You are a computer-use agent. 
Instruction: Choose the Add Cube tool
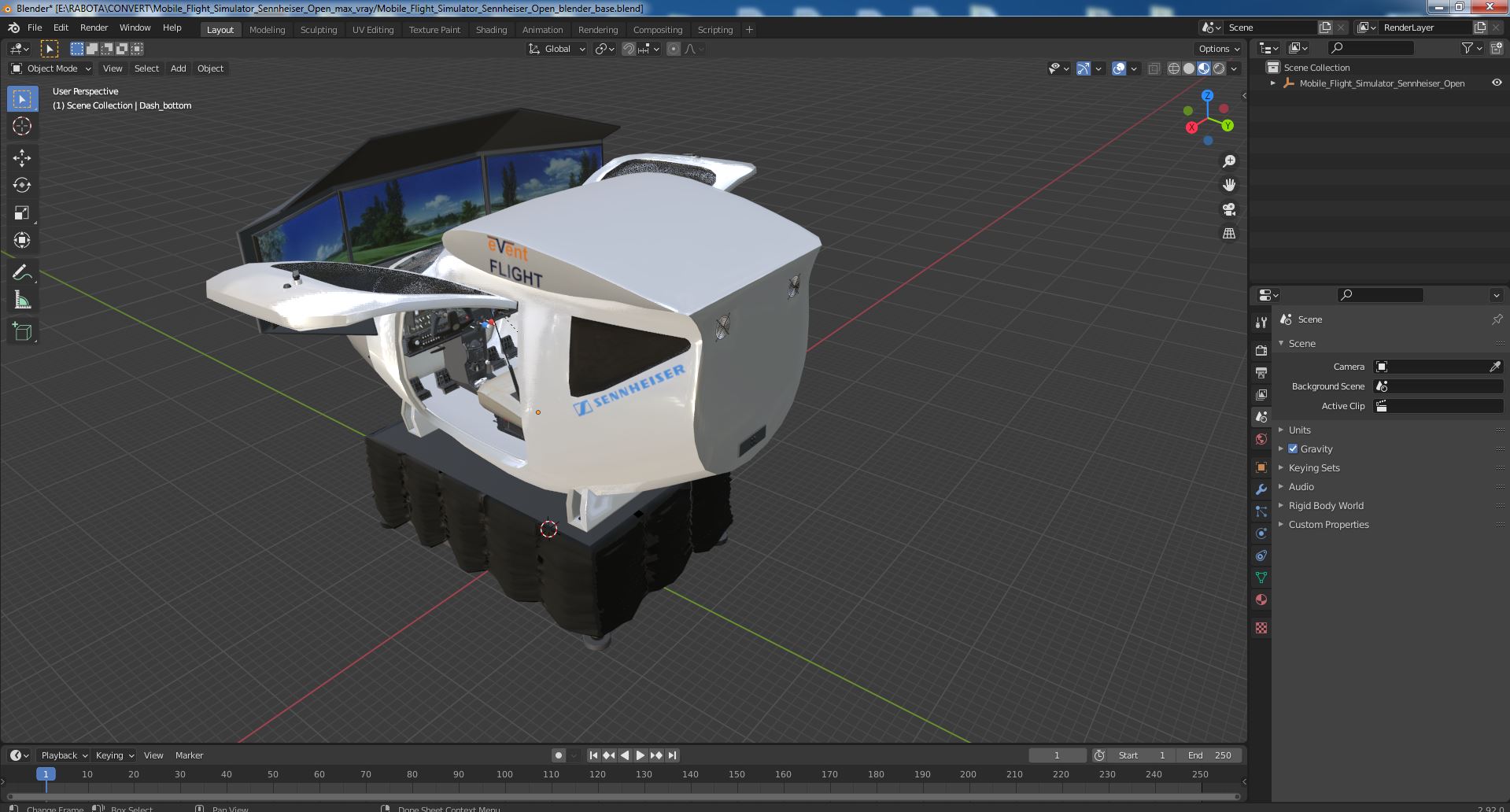22,331
